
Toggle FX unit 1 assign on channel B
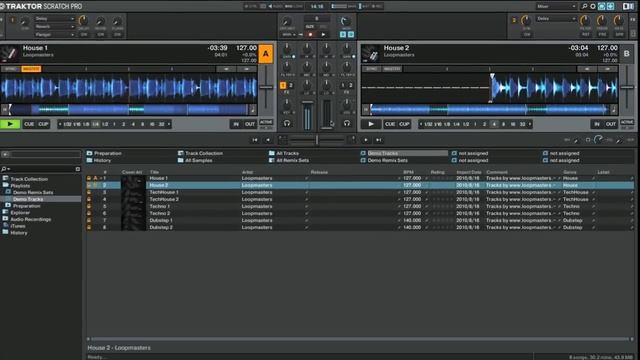coord(343,85)
